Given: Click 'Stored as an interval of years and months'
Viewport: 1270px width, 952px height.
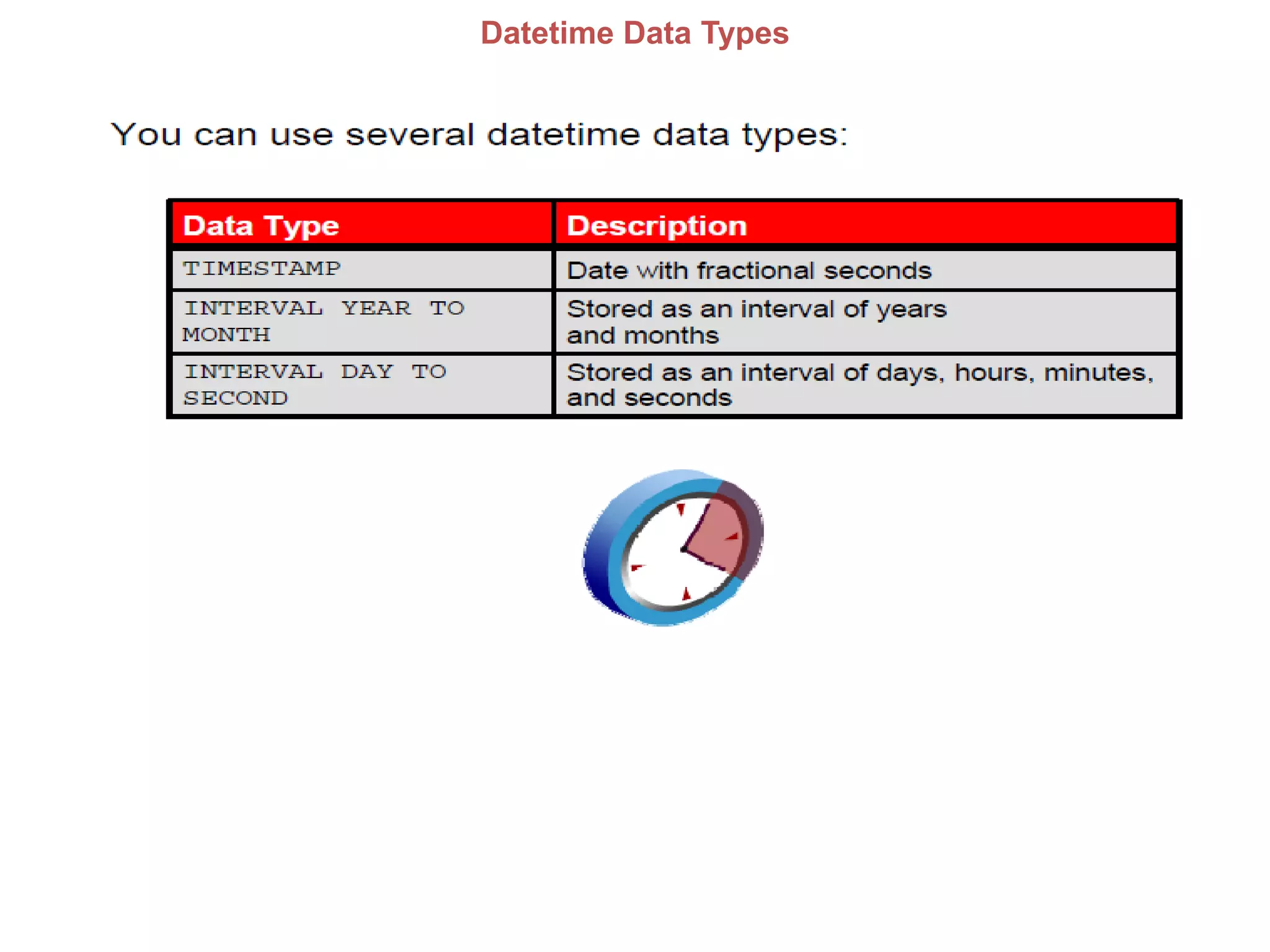Looking at the screenshot, I should tap(866, 322).
